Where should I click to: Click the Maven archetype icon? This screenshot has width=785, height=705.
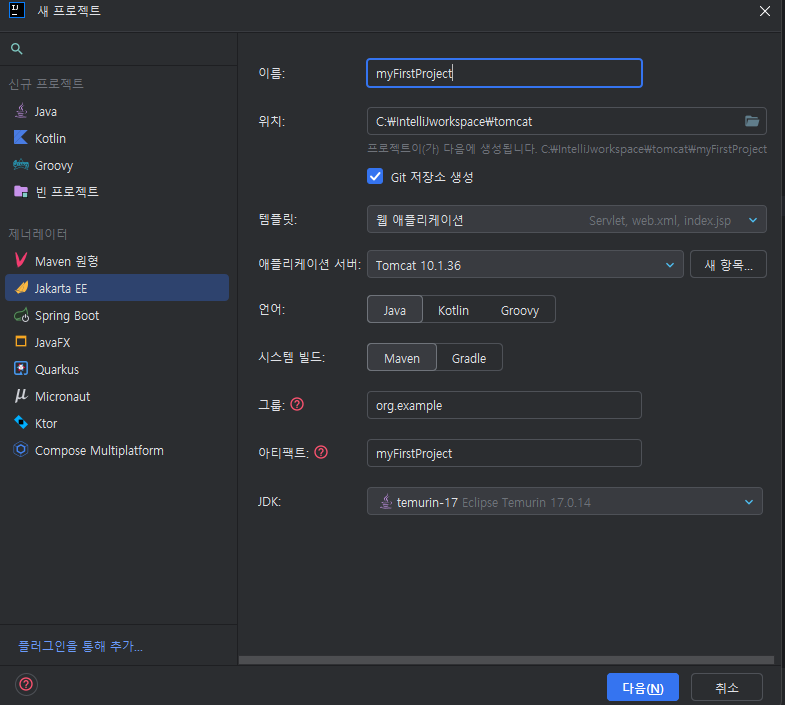point(21,260)
